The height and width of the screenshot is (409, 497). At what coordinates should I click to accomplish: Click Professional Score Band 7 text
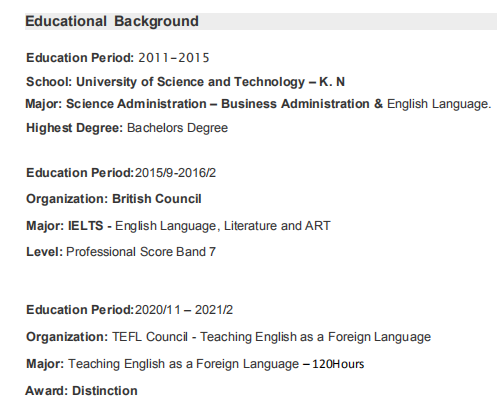[141, 252]
